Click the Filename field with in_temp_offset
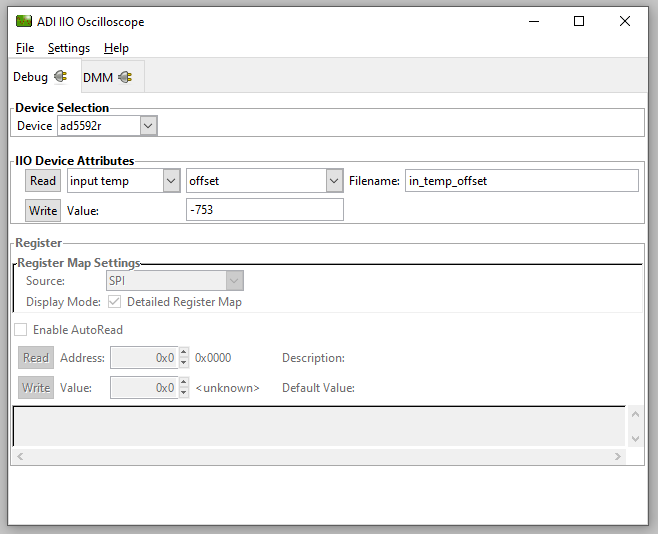 click(521, 181)
